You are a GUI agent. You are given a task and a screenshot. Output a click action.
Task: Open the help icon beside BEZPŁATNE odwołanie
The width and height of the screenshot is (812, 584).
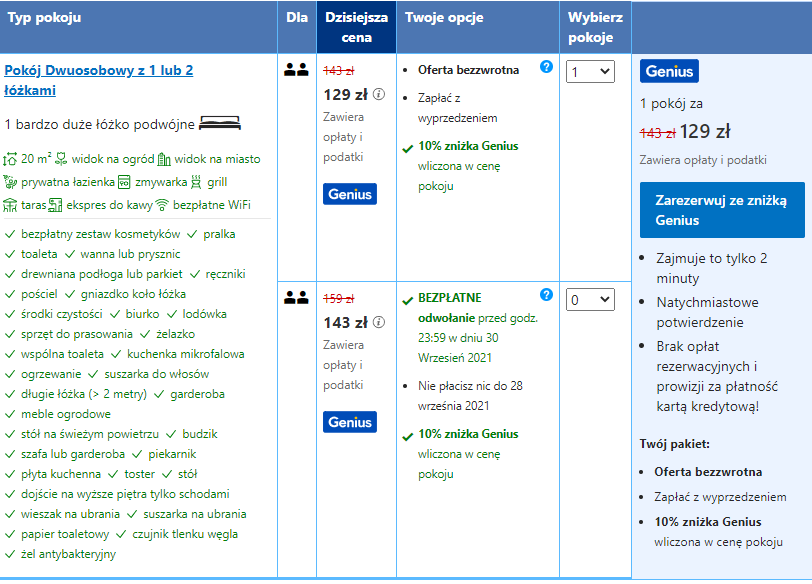546,295
